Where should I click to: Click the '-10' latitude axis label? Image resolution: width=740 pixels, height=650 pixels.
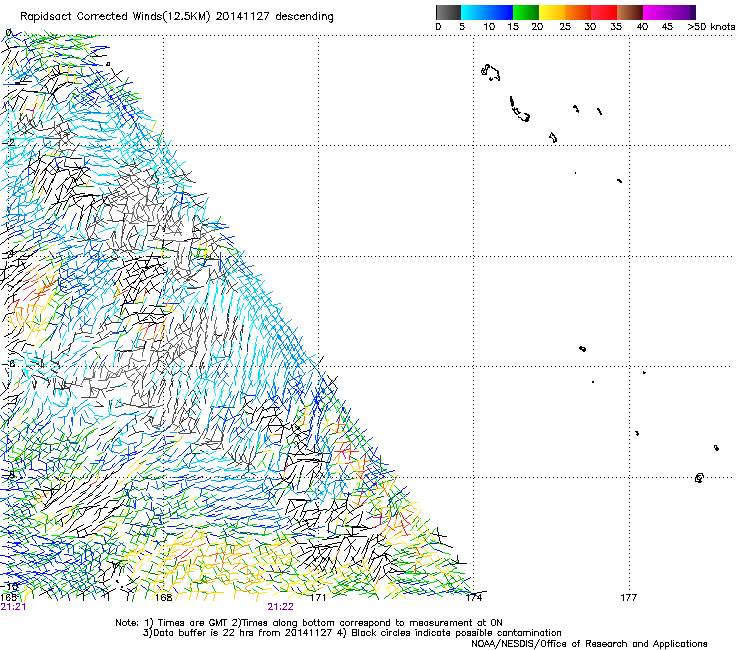tap(9, 587)
